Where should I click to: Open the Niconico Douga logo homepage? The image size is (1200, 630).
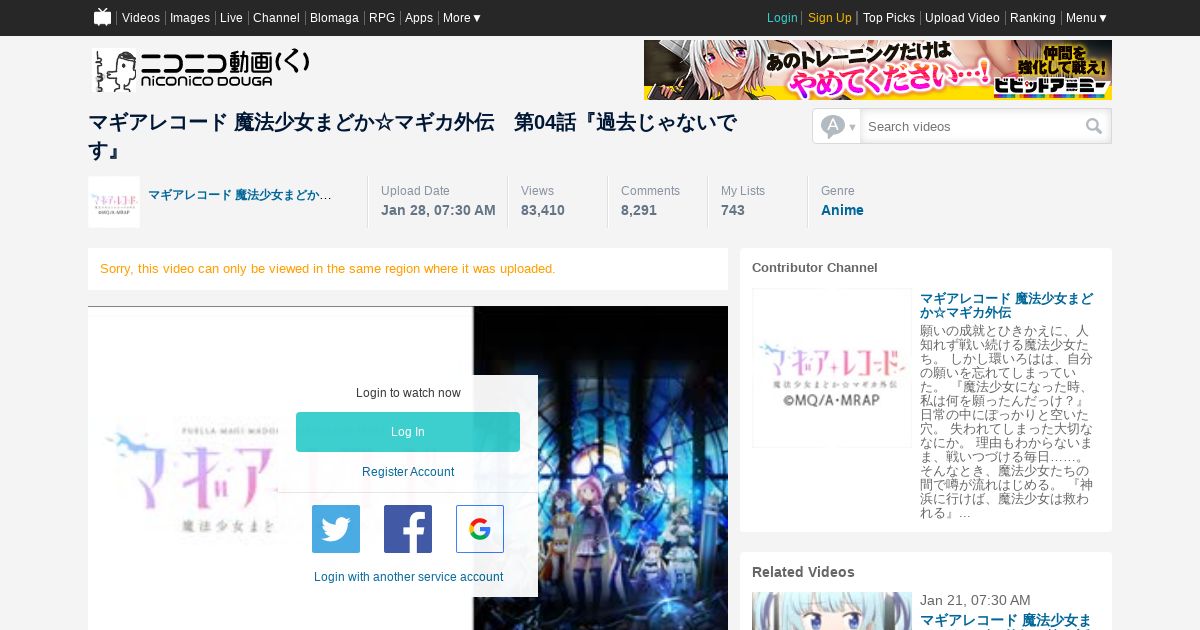click(x=201, y=71)
